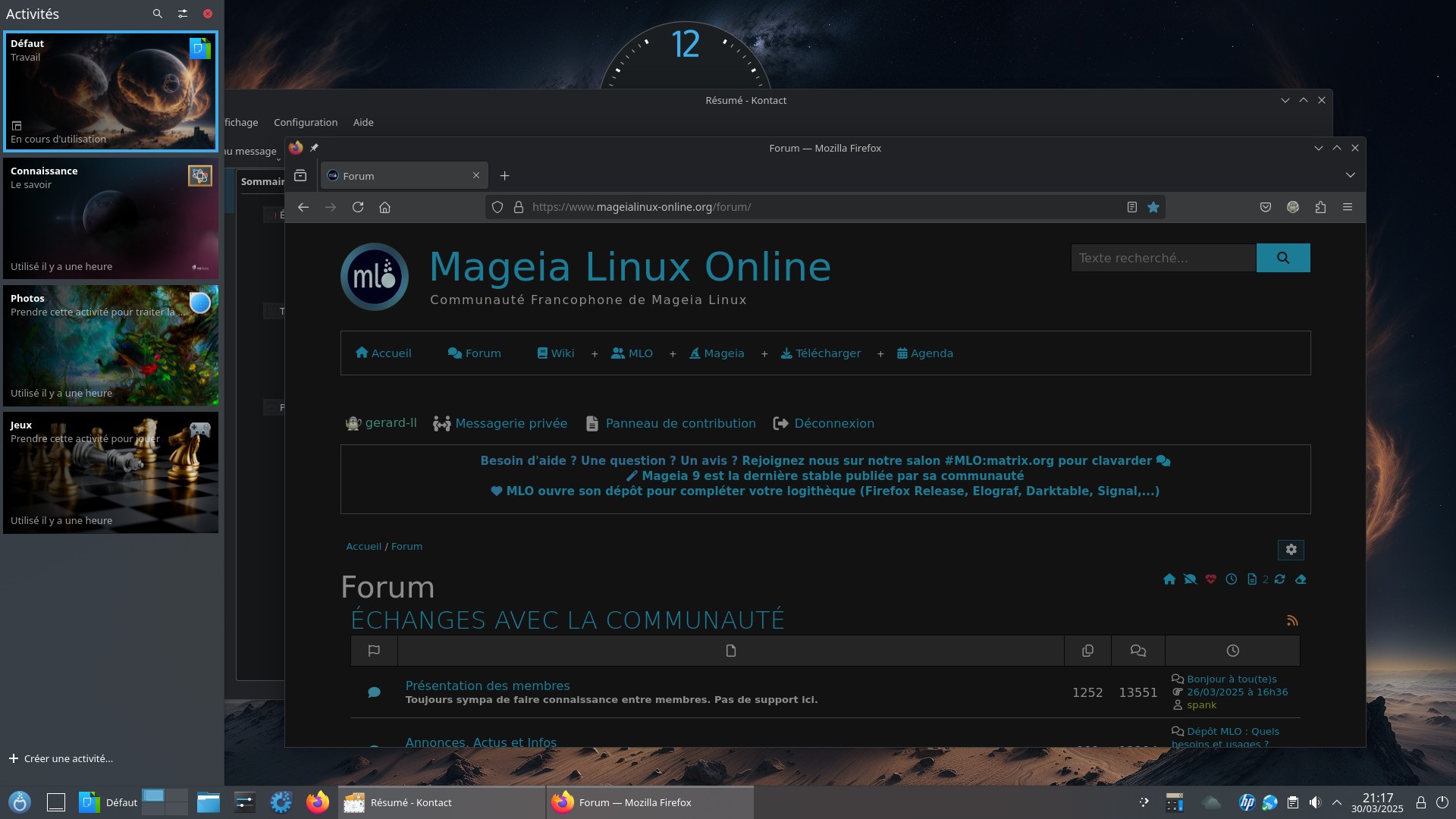Open the extensions puzzle icon
This screenshot has height=819, width=1456.
click(x=1320, y=207)
